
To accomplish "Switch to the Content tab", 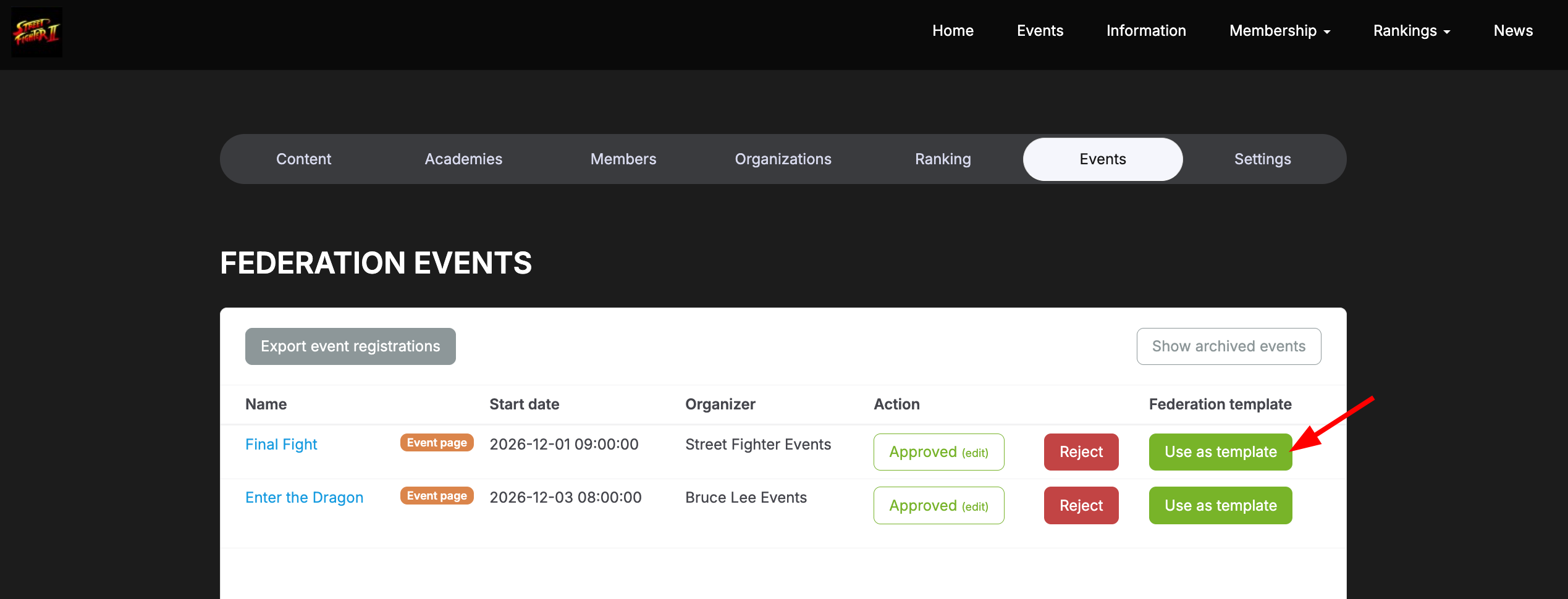I will tap(303, 159).
